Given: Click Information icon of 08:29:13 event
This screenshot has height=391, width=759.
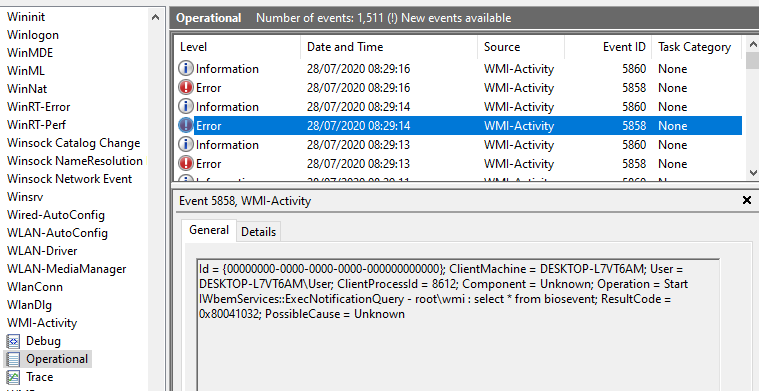Looking at the screenshot, I should (x=186, y=145).
